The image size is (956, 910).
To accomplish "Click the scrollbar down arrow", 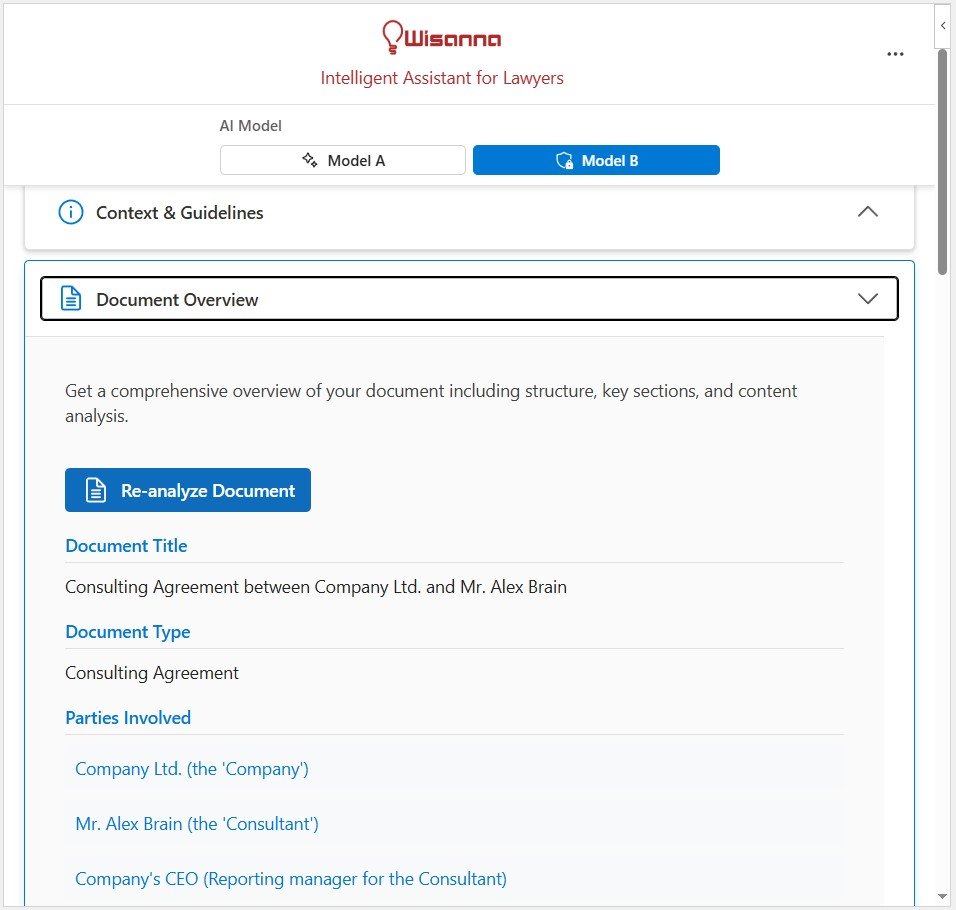I will click(941, 895).
